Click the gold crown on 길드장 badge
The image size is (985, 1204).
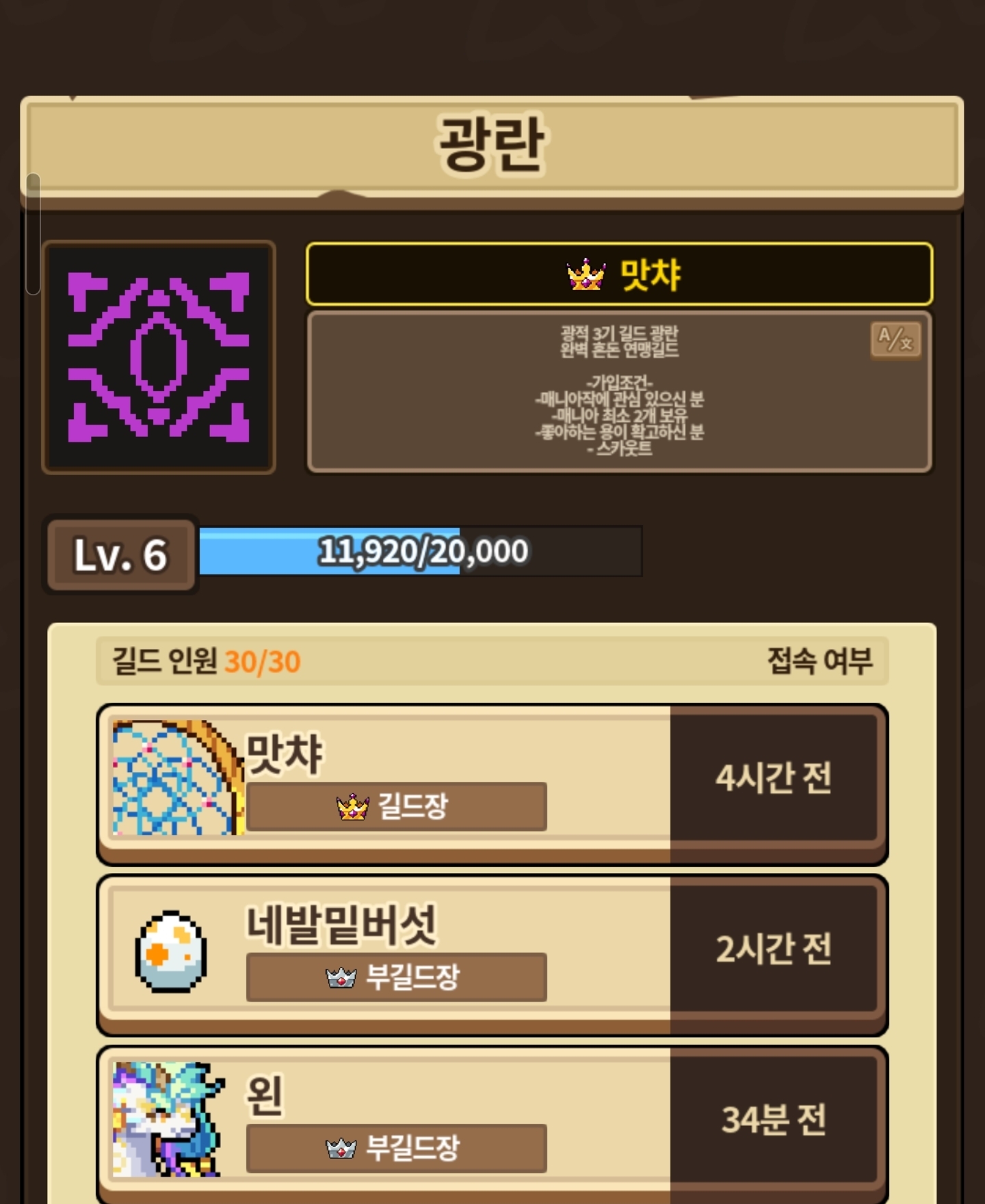click(353, 807)
